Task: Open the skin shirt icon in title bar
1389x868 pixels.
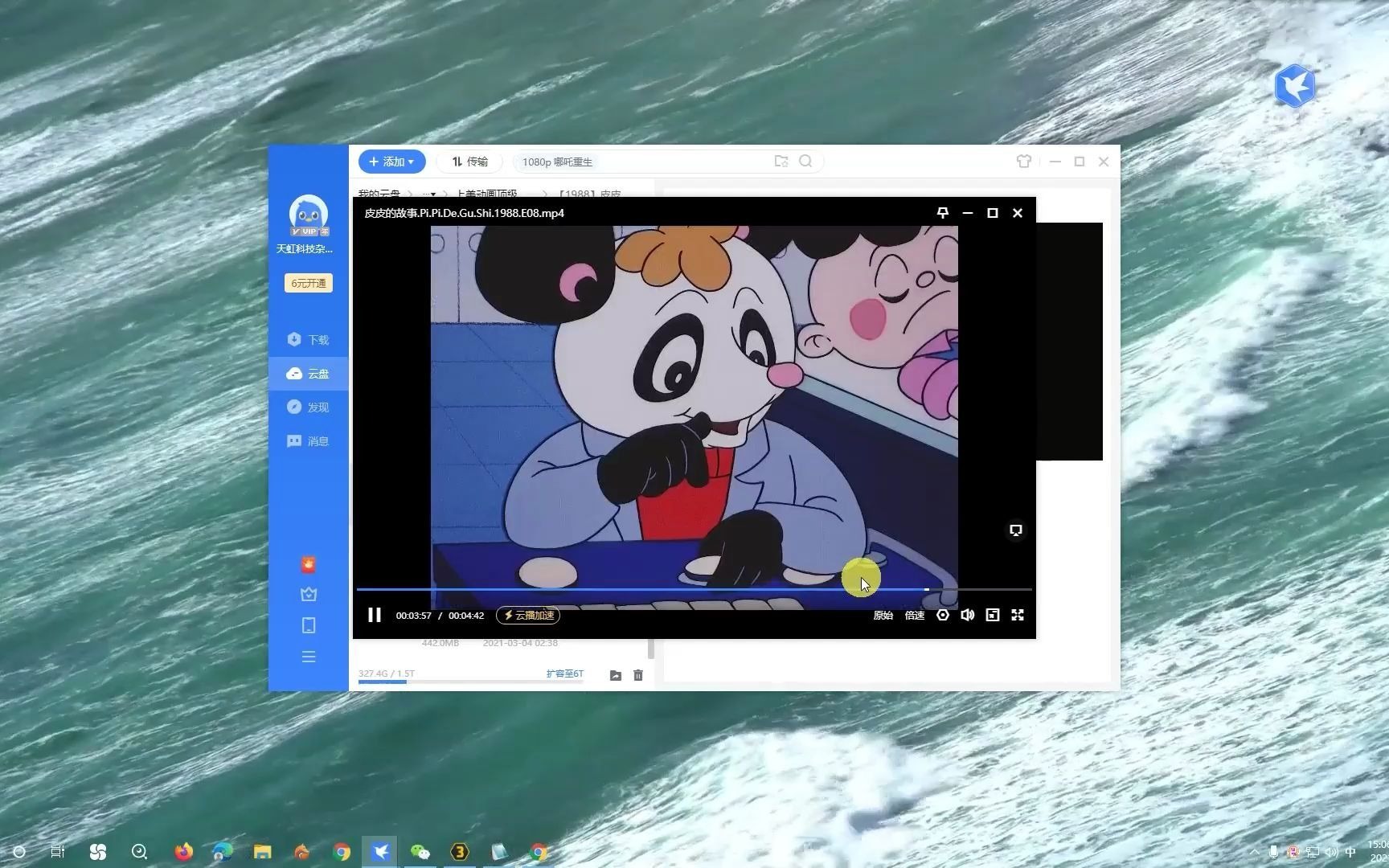Action: click(1024, 162)
